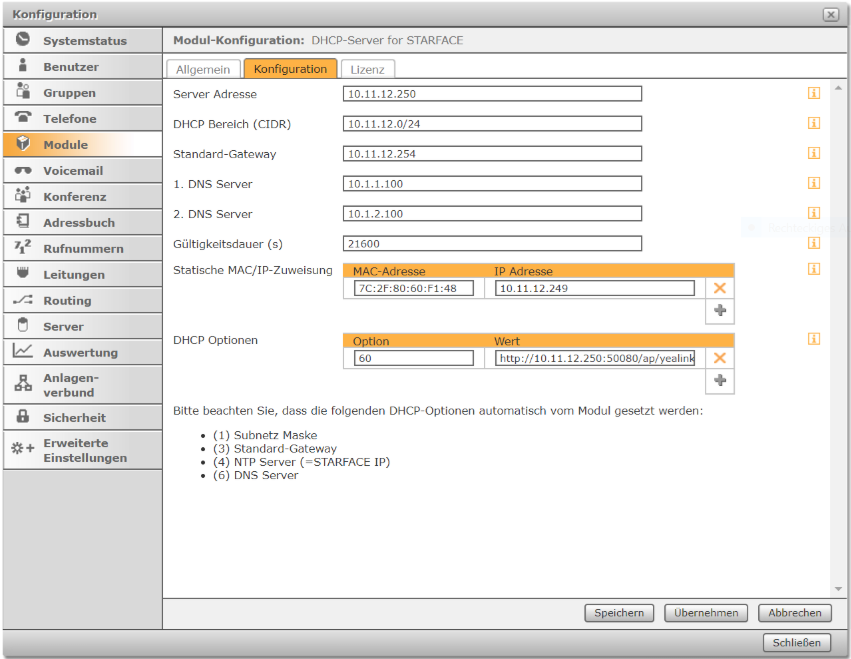Click the Gültigkeitsdauer input field
851x659 pixels.
(492, 244)
